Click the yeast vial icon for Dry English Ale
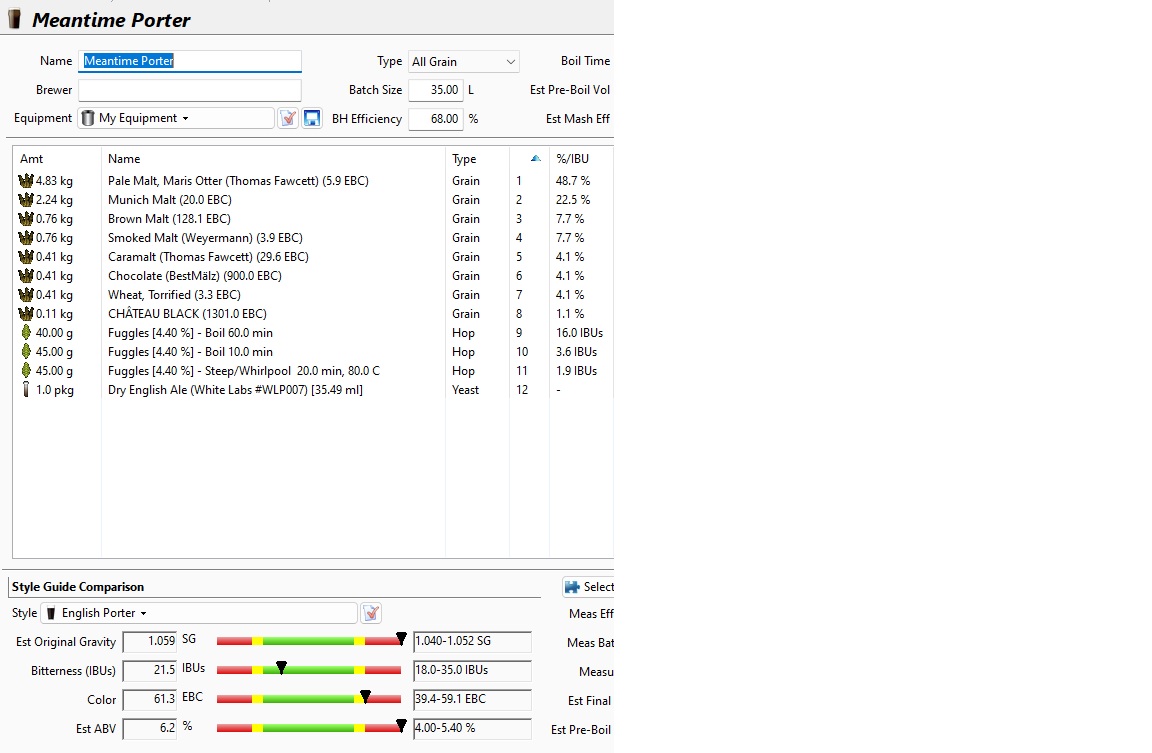 [x=26, y=390]
